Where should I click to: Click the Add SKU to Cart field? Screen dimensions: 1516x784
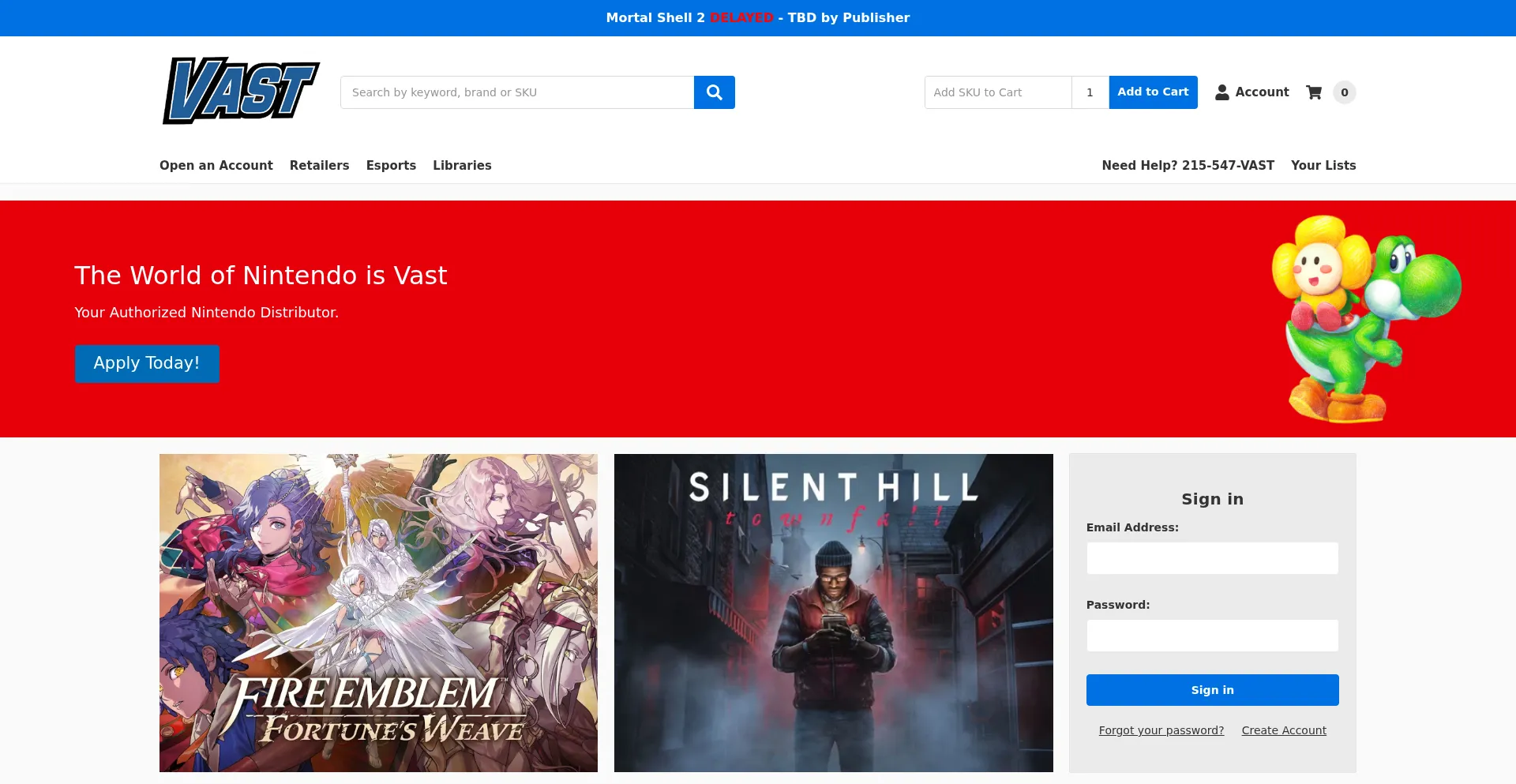[998, 92]
